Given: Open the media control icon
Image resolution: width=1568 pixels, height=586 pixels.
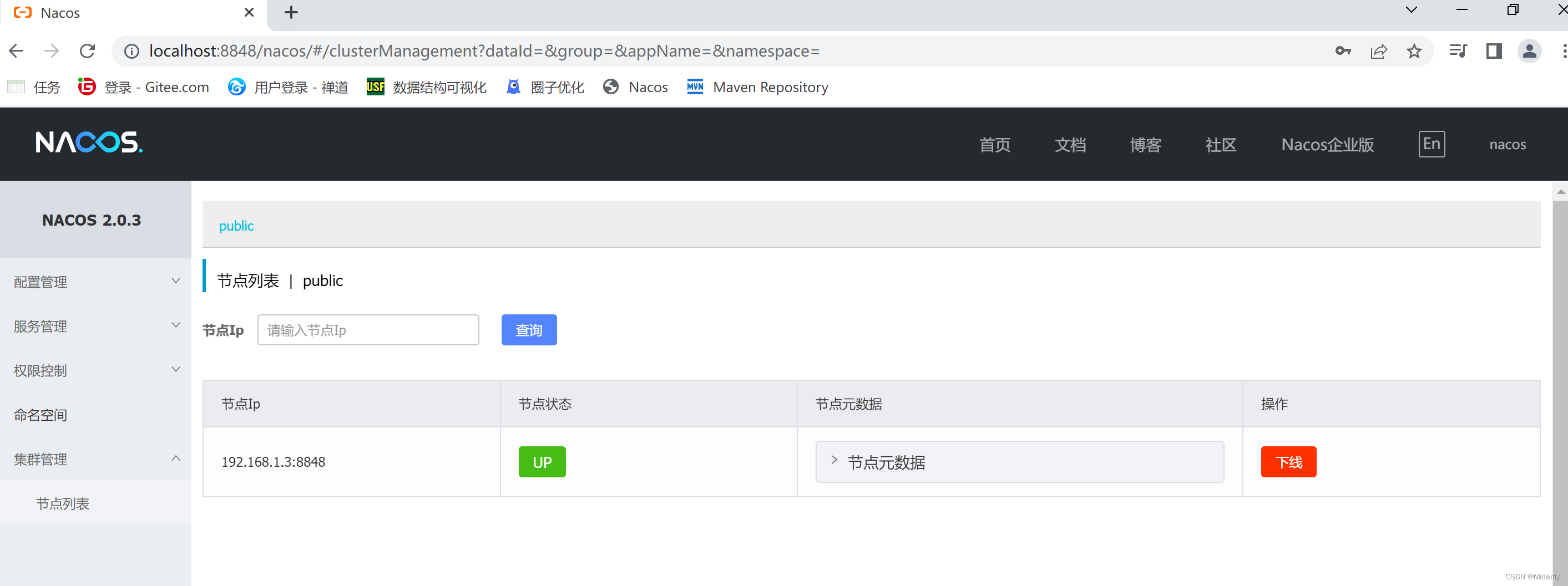Looking at the screenshot, I should pyautogui.click(x=1459, y=51).
